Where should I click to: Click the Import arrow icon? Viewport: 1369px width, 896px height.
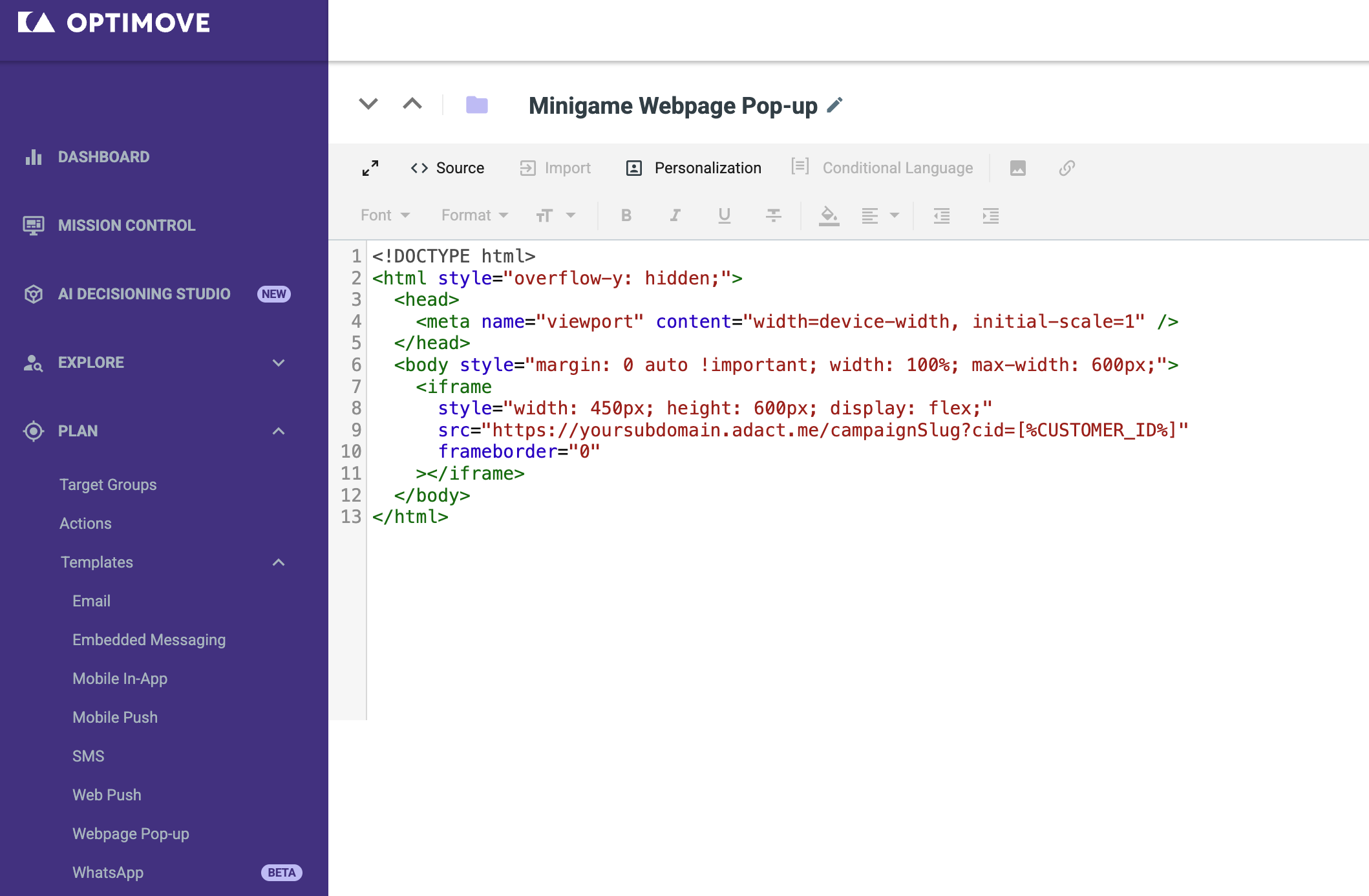pos(528,168)
